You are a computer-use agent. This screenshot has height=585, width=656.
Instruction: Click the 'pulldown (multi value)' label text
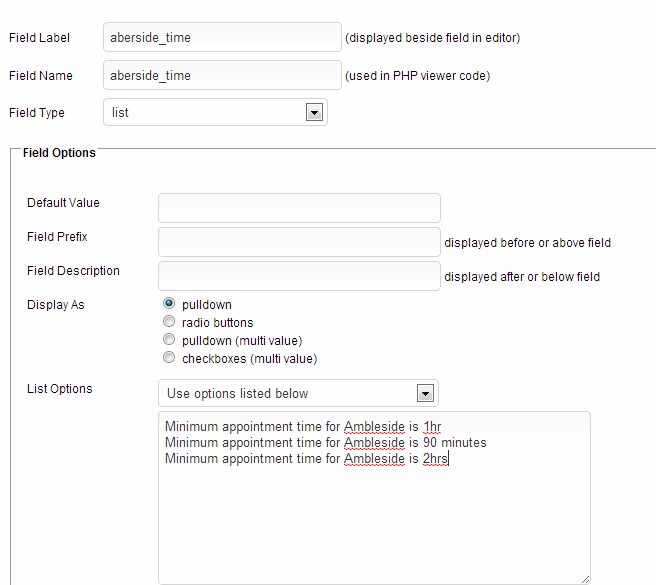(x=242, y=340)
